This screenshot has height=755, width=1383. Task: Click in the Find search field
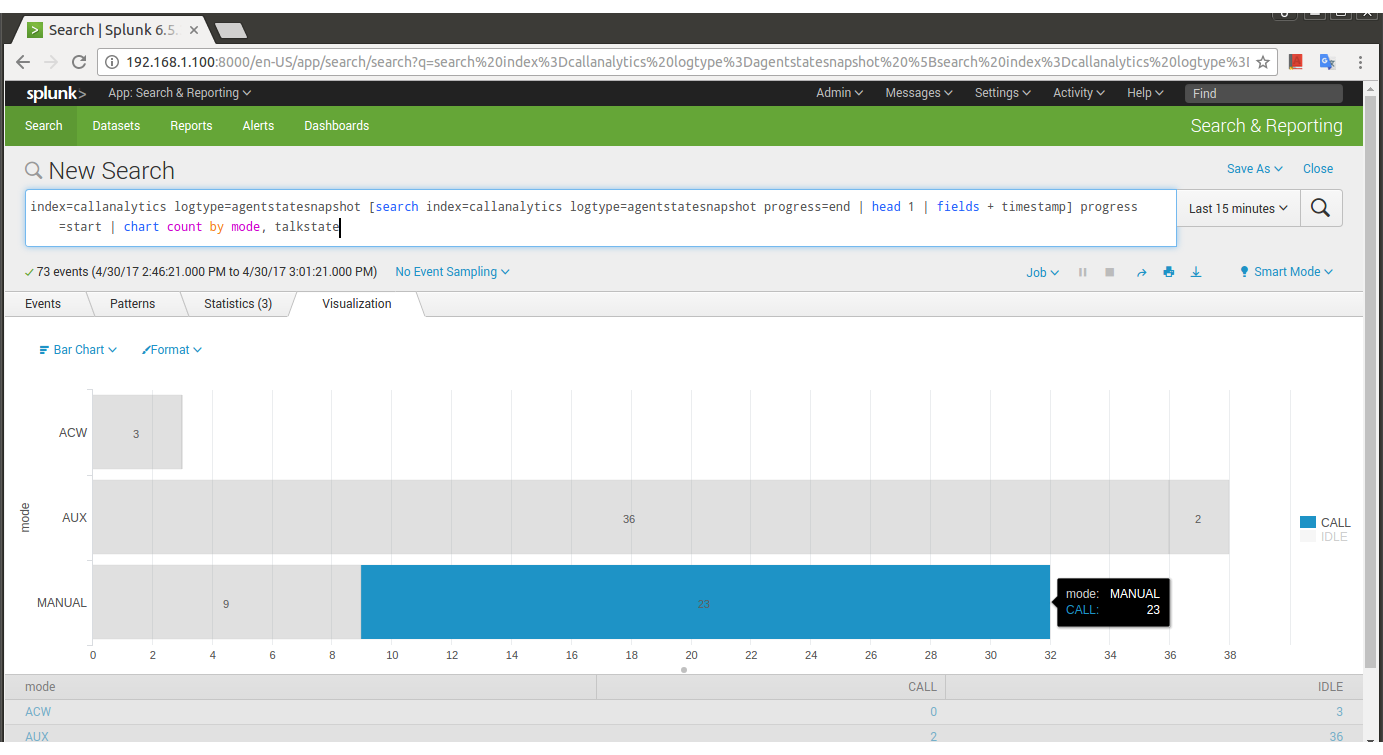coord(1263,93)
